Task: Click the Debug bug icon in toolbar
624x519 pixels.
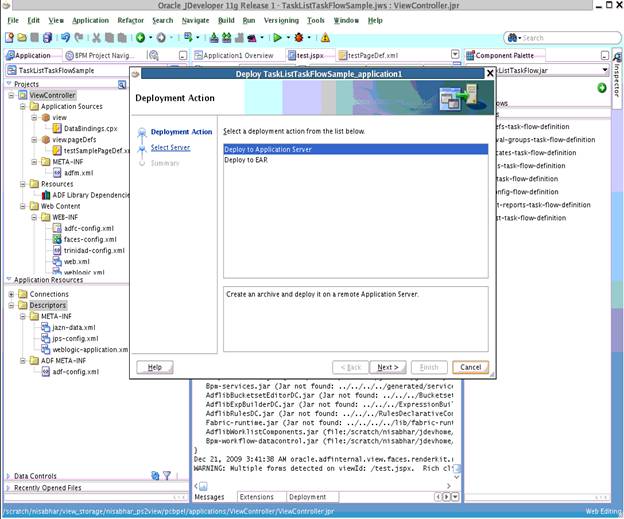Action: [x=301, y=37]
